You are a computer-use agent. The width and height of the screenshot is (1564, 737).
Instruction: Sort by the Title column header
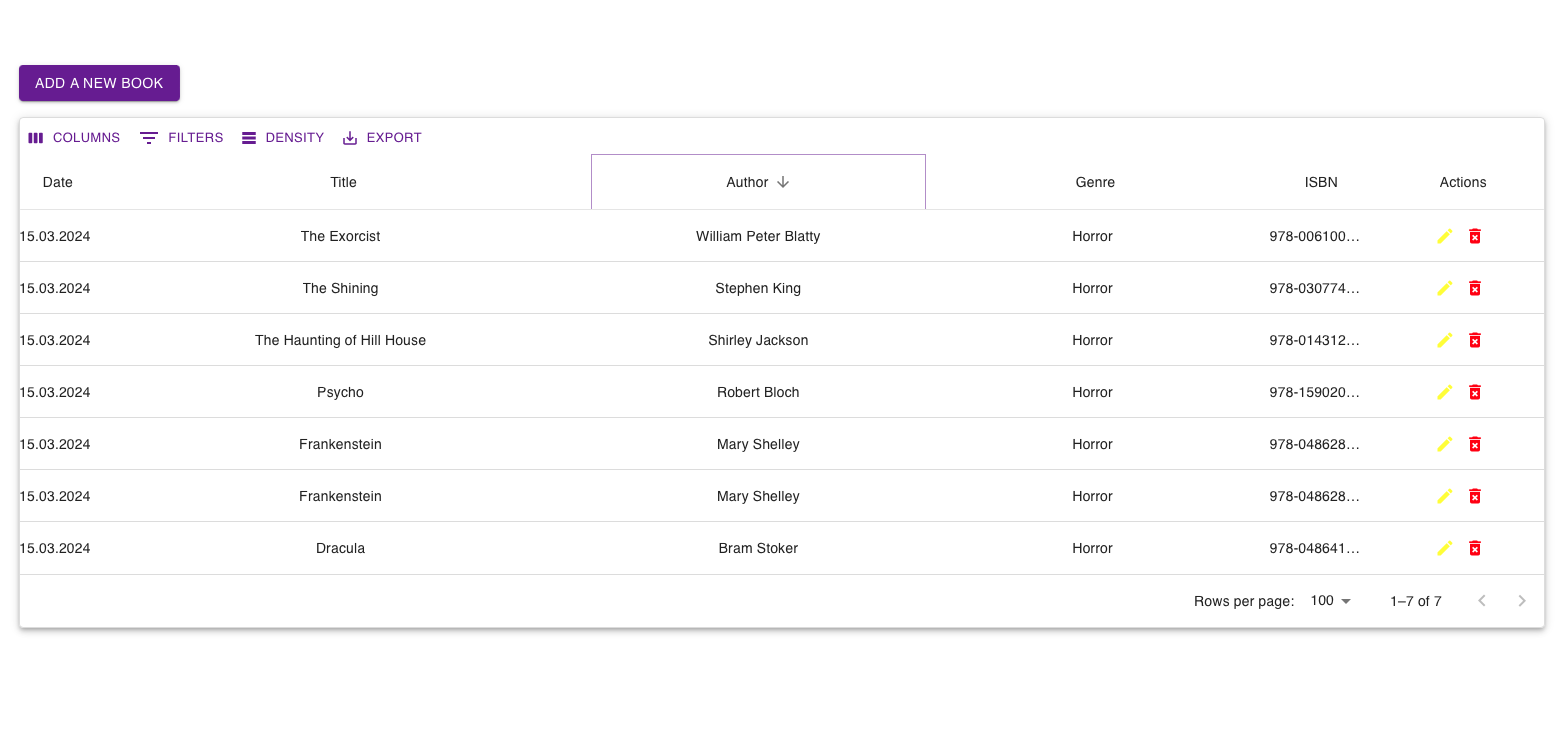(x=343, y=182)
